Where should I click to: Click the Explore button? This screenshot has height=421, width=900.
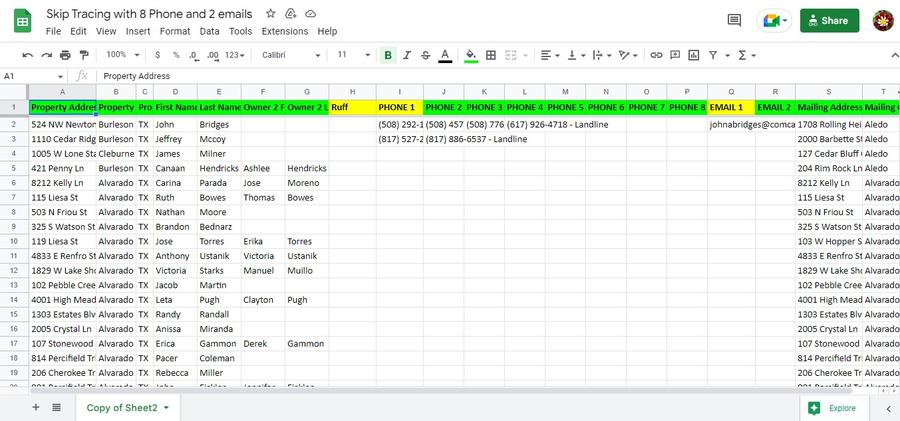tap(836, 408)
